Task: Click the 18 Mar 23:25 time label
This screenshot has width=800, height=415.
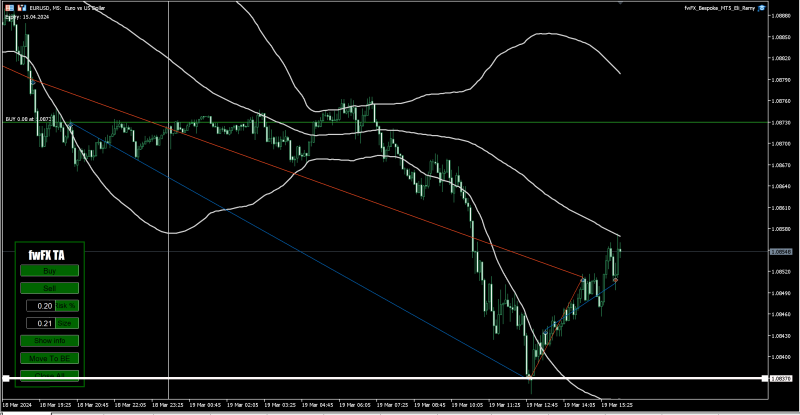Action: point(168,405)
